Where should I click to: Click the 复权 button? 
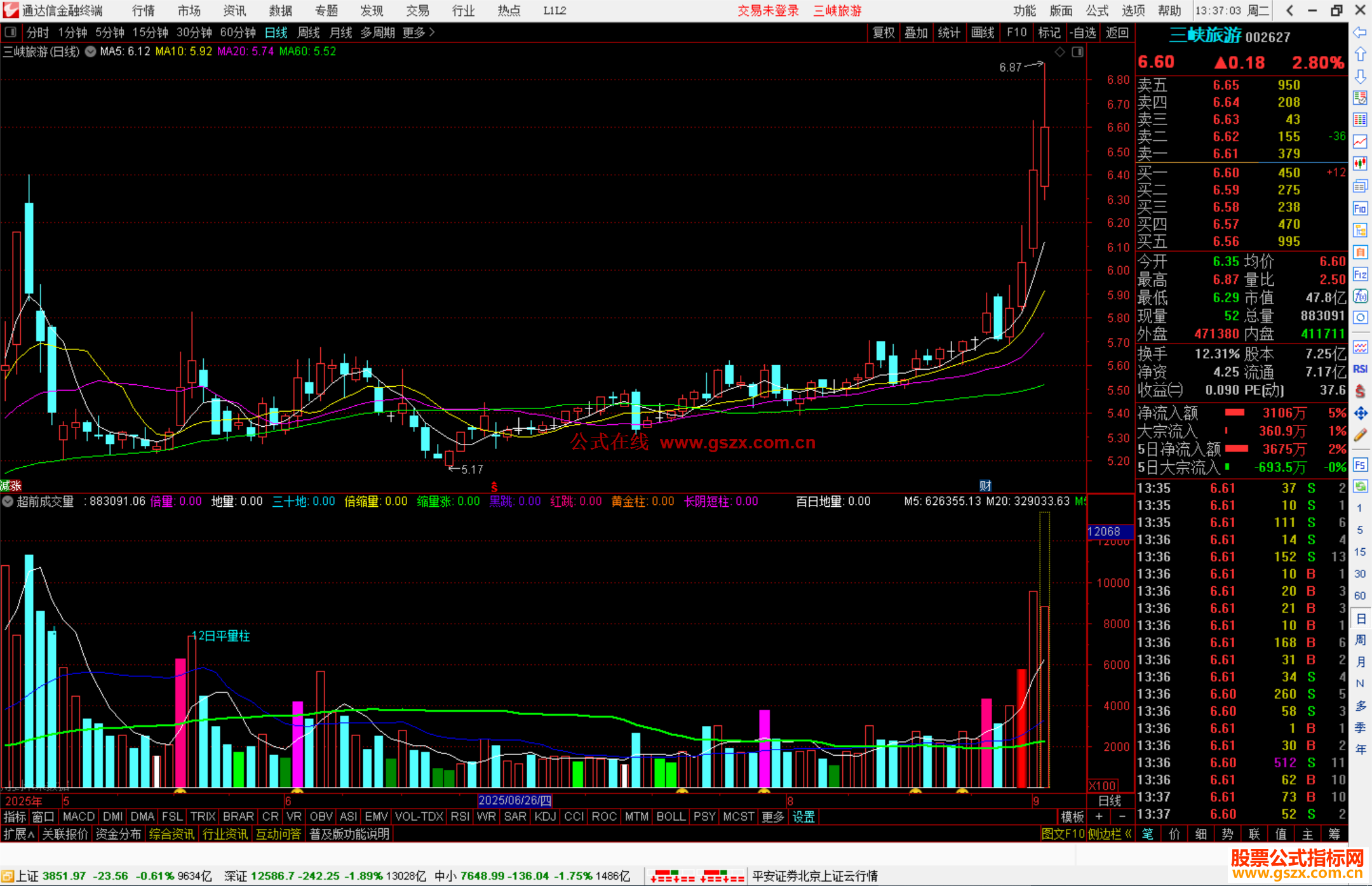884,32
